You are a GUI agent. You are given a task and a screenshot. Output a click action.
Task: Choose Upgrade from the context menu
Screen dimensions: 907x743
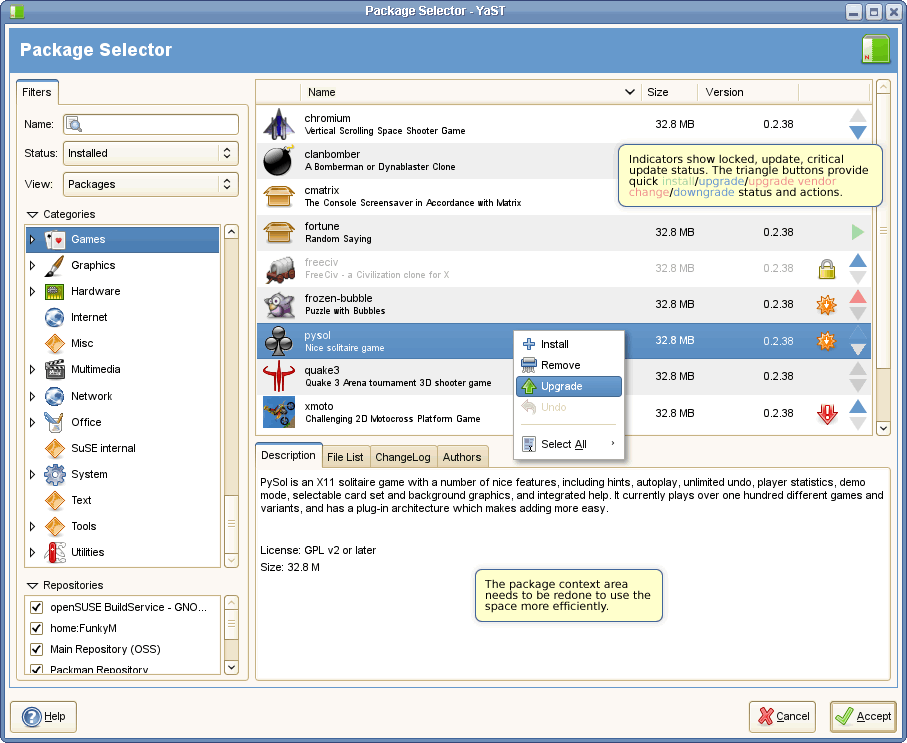[x=569, y=387]
